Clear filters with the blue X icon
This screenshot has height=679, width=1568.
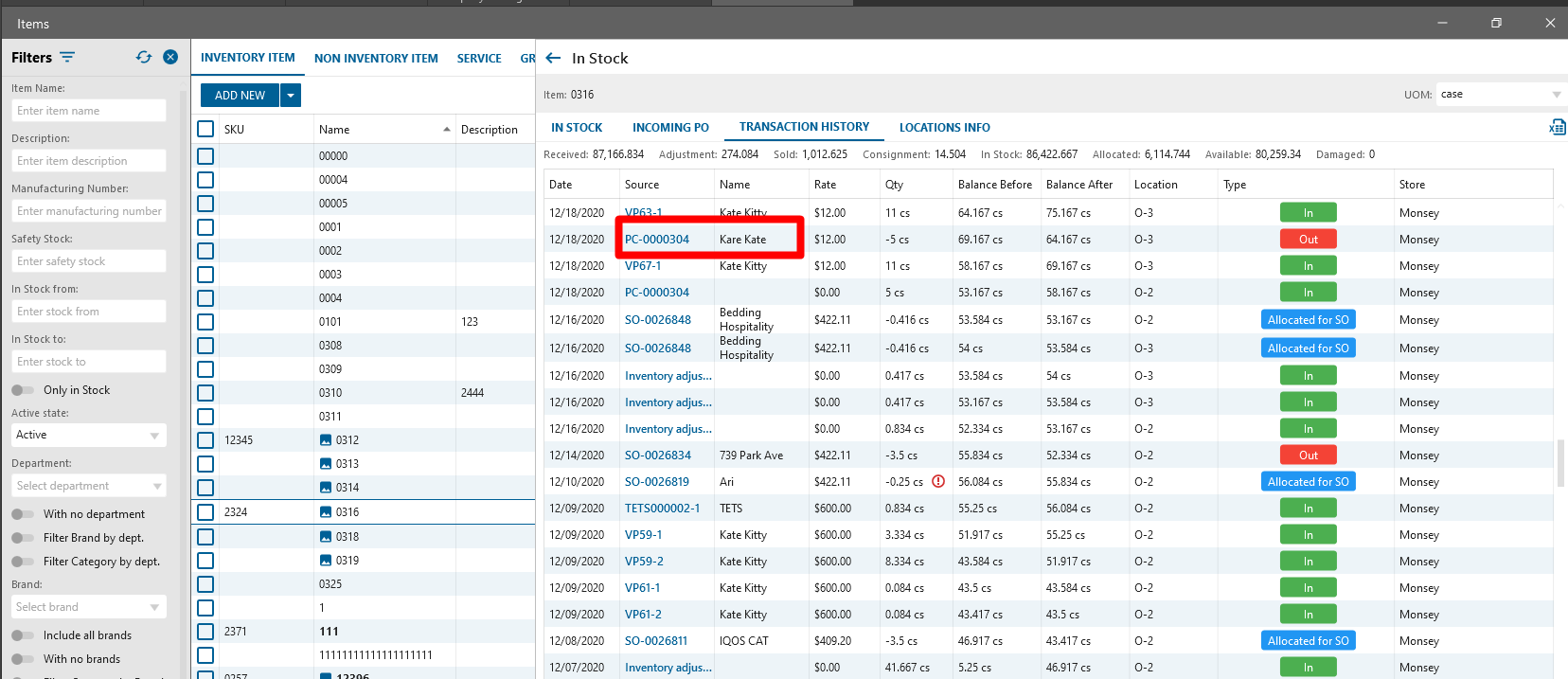pyautogui.click(x=170, y=57)
